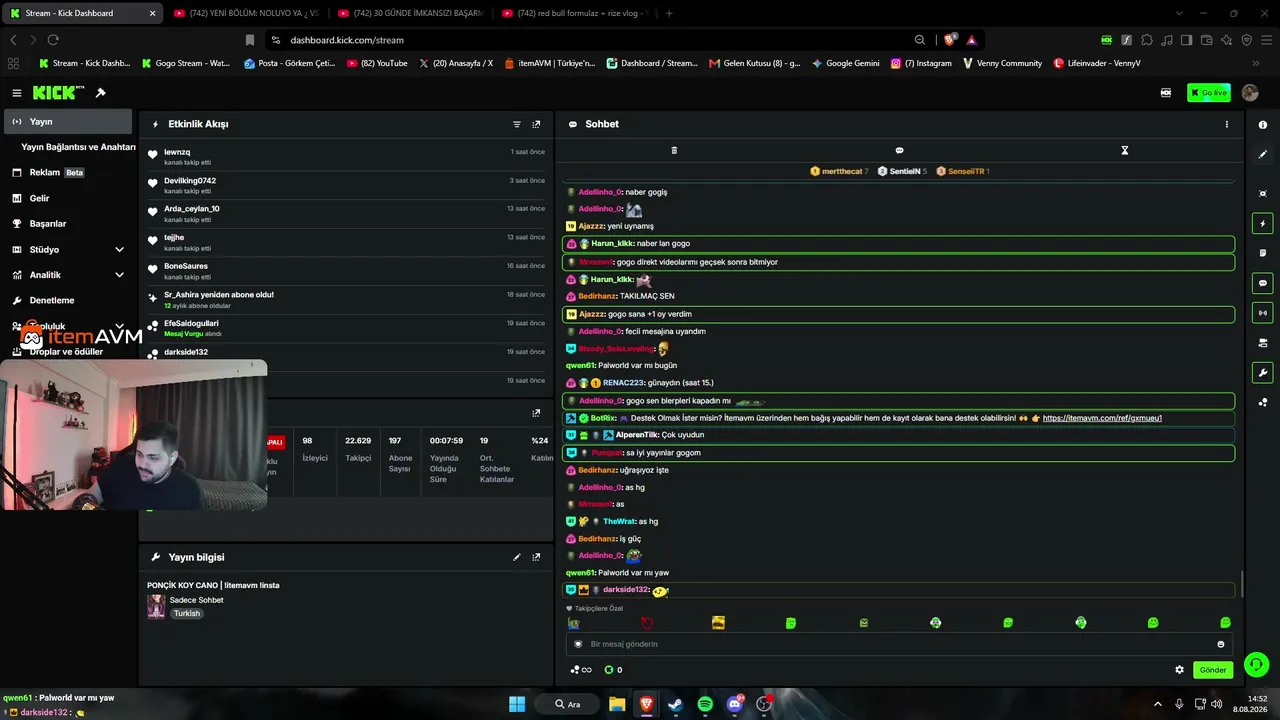Open Discord from the taskbar
The height and width of the screenshot is (720, 1280).
(735, 704)
